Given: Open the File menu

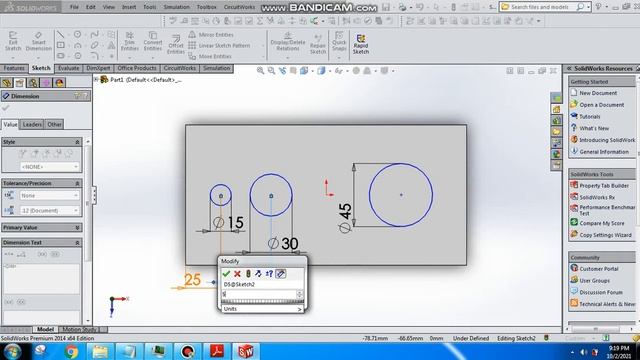Looking at the screenshot, I should 74,7.
